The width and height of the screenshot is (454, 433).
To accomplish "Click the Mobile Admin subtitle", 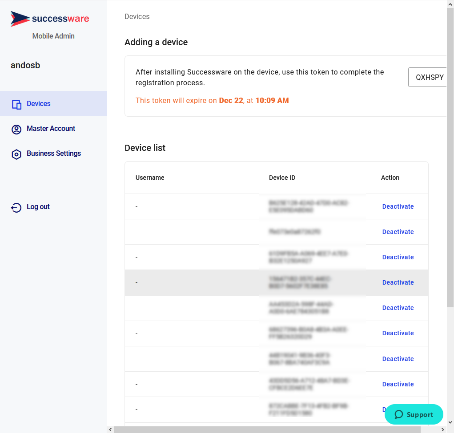I will coord(53,36).
